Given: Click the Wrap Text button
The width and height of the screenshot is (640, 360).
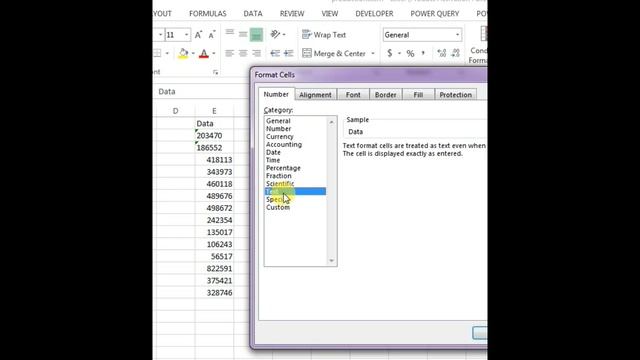Looking at the screenshot, I should (324, 35).
